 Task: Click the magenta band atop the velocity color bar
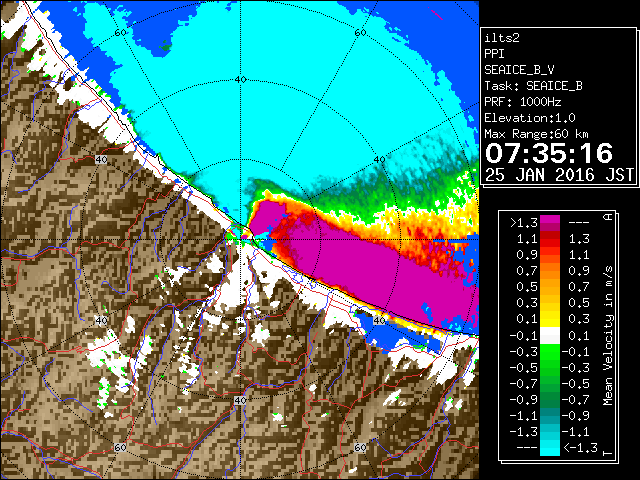pyautogui.click(x=550, y=223)
